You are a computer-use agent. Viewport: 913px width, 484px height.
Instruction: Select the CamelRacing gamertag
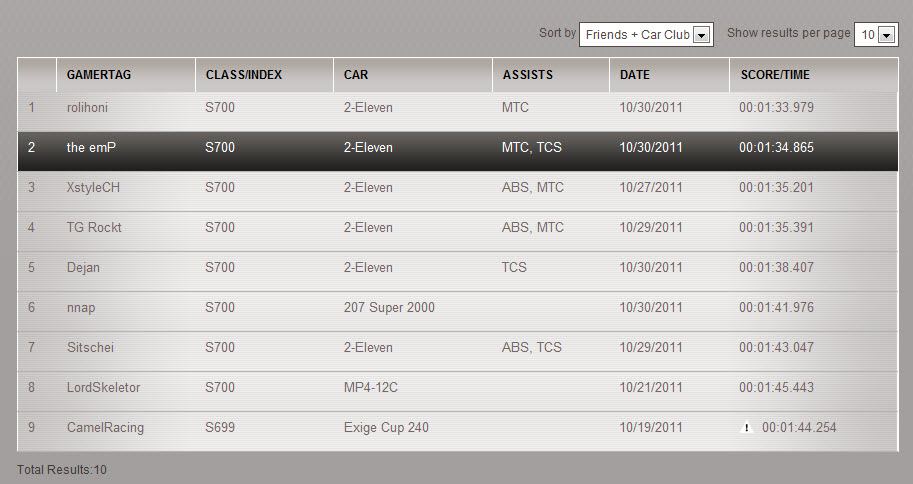[105, 428]
